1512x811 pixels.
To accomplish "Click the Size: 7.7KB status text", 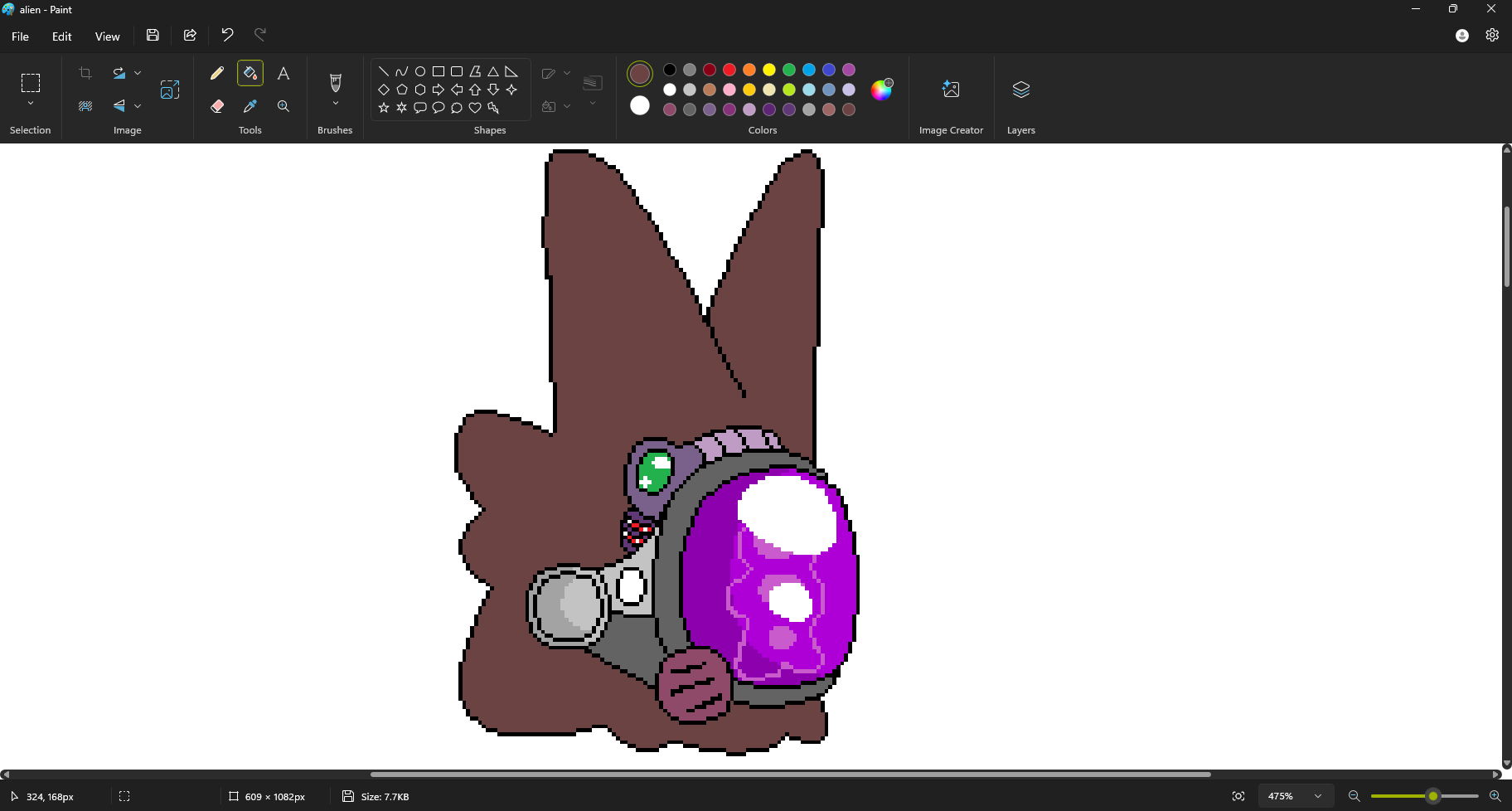I will (385, 797).
